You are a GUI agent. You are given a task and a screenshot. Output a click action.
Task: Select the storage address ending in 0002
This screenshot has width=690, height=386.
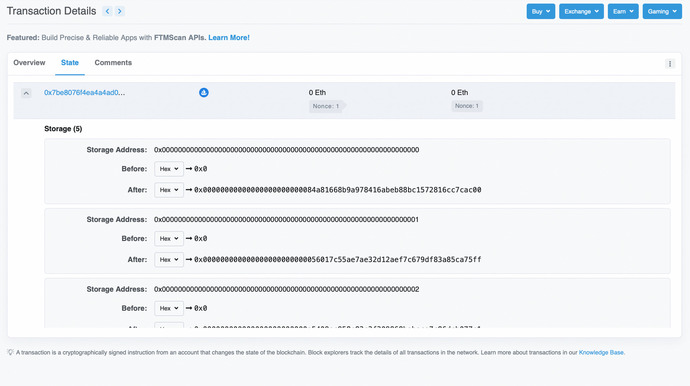(x=286, y=289)
